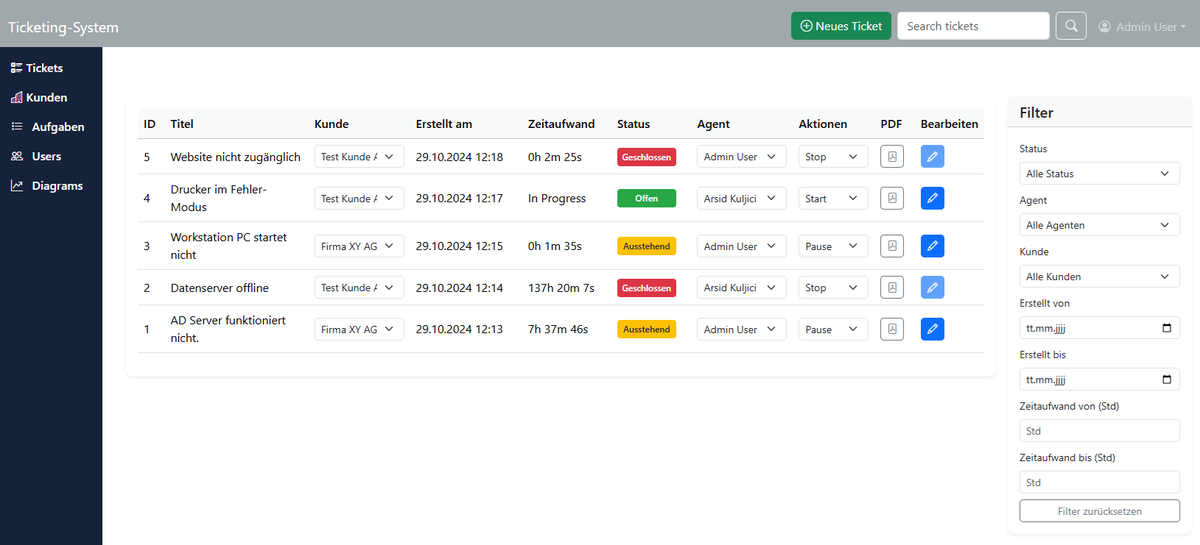The image size is (1200, 545).
Task: Open the Aufgaben sidebar item
Action: [x=57, y=127]
